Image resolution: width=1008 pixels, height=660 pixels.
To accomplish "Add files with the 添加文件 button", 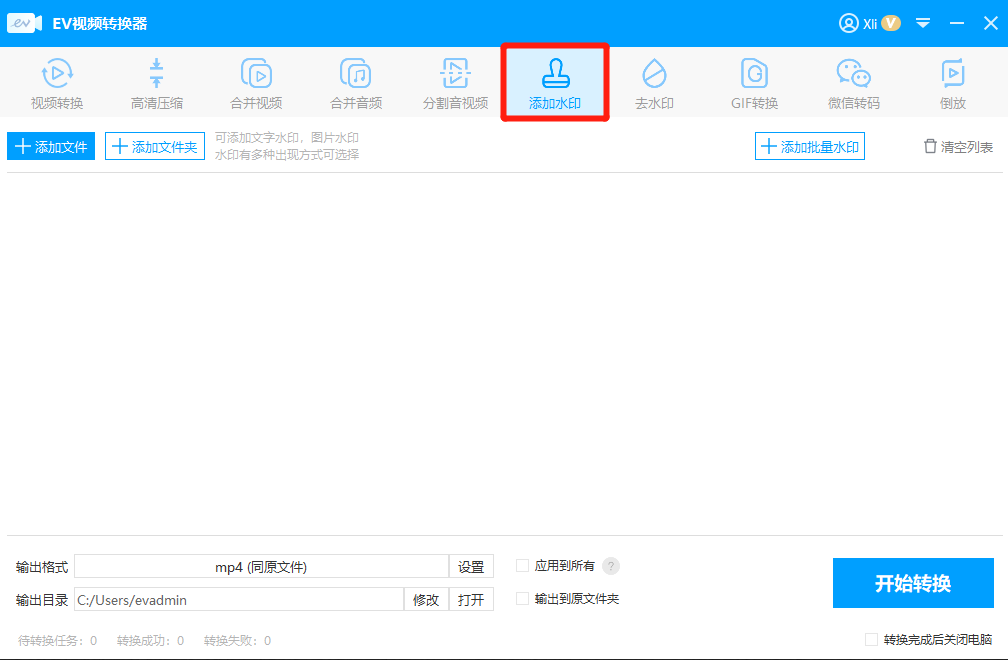I will (50, 145).
